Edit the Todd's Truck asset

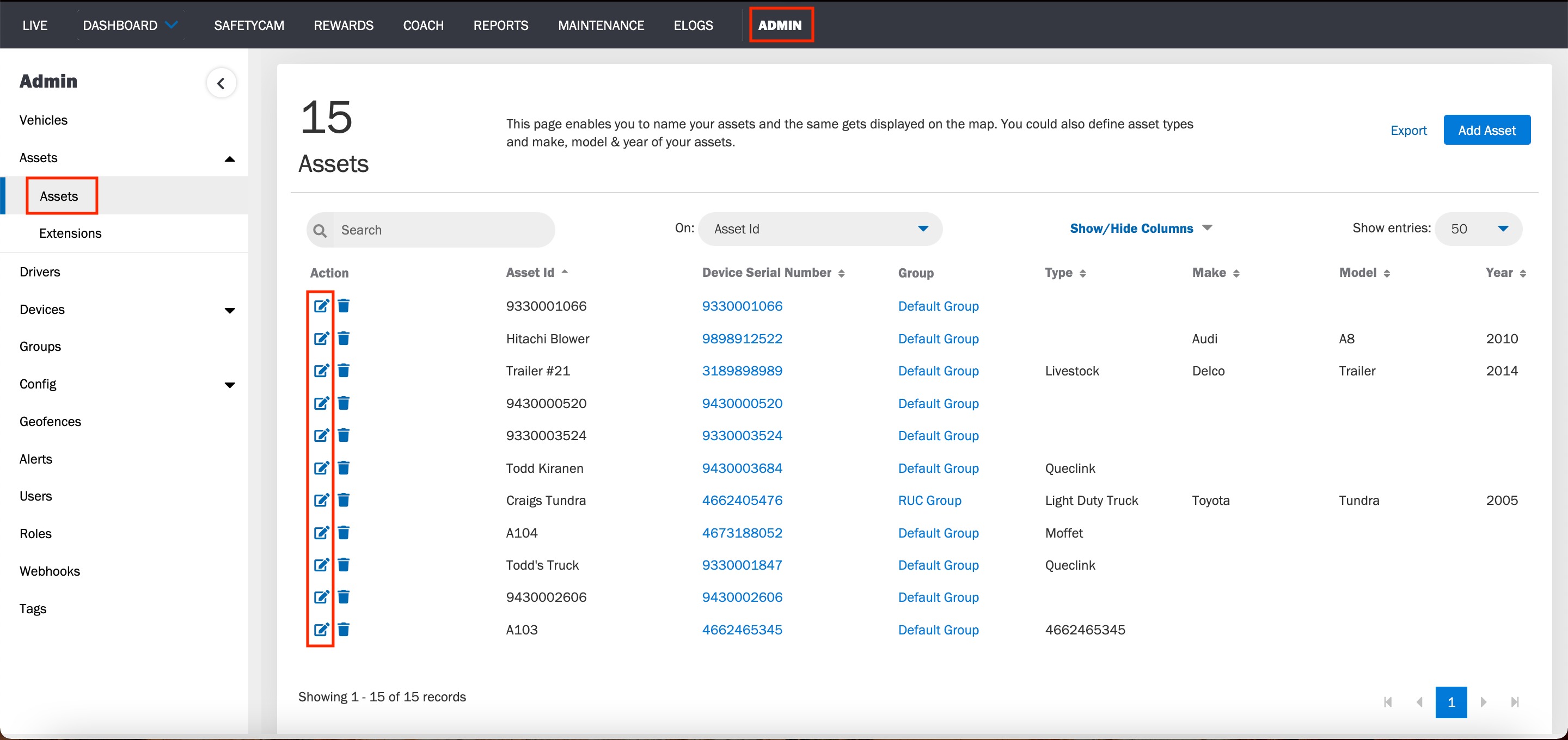coord(321,565)
